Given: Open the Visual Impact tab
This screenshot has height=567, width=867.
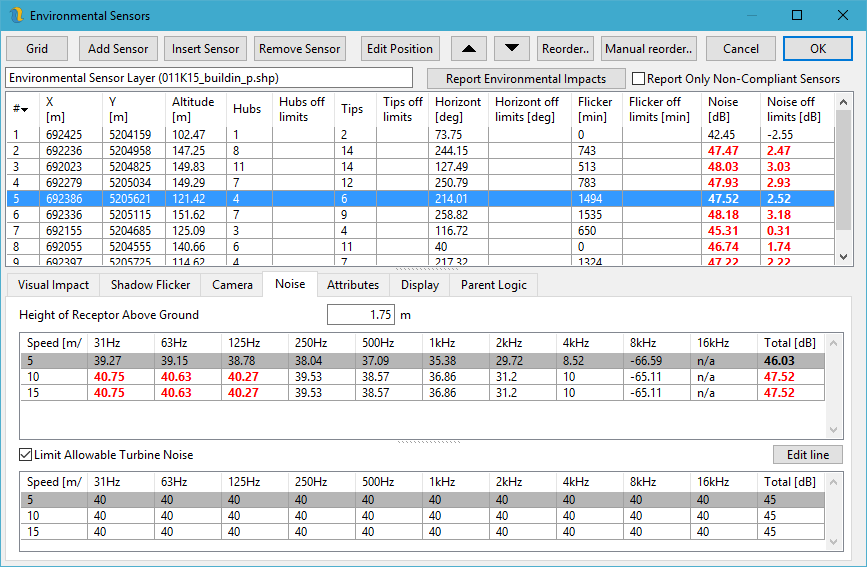Looking at the screenshot, I should click(53, 285).
